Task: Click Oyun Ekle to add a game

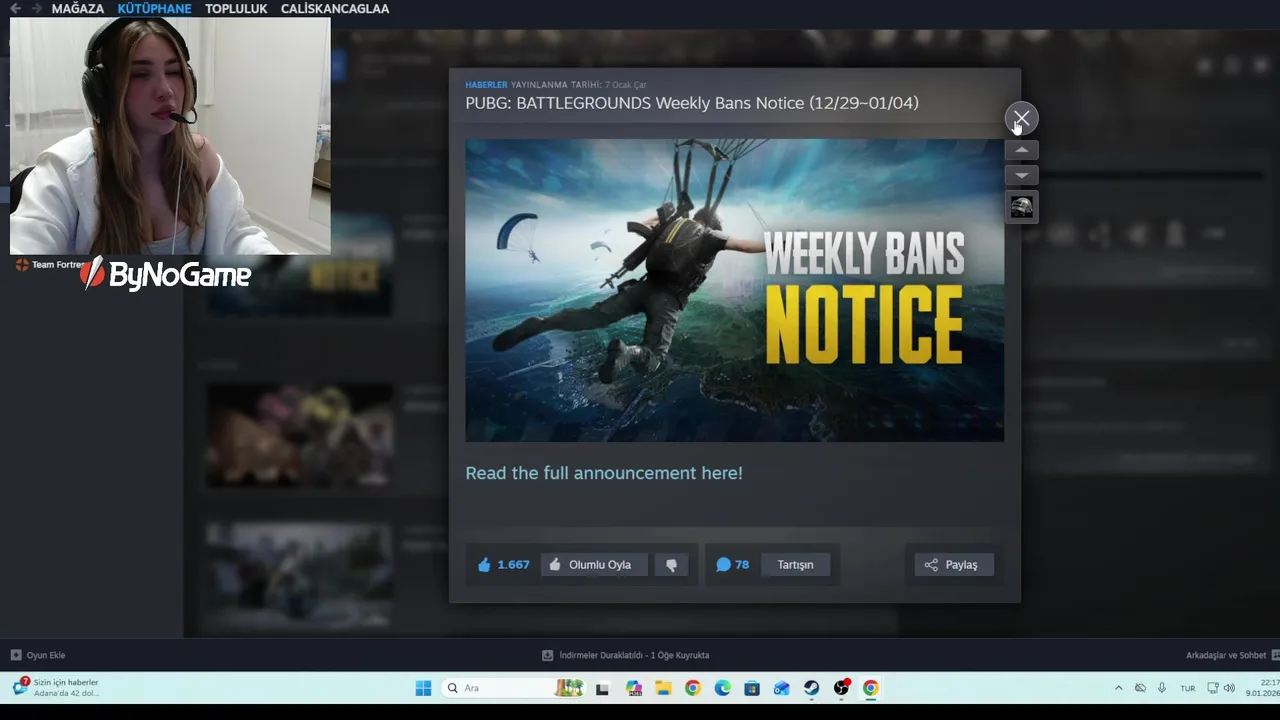Action: [38, 655]
